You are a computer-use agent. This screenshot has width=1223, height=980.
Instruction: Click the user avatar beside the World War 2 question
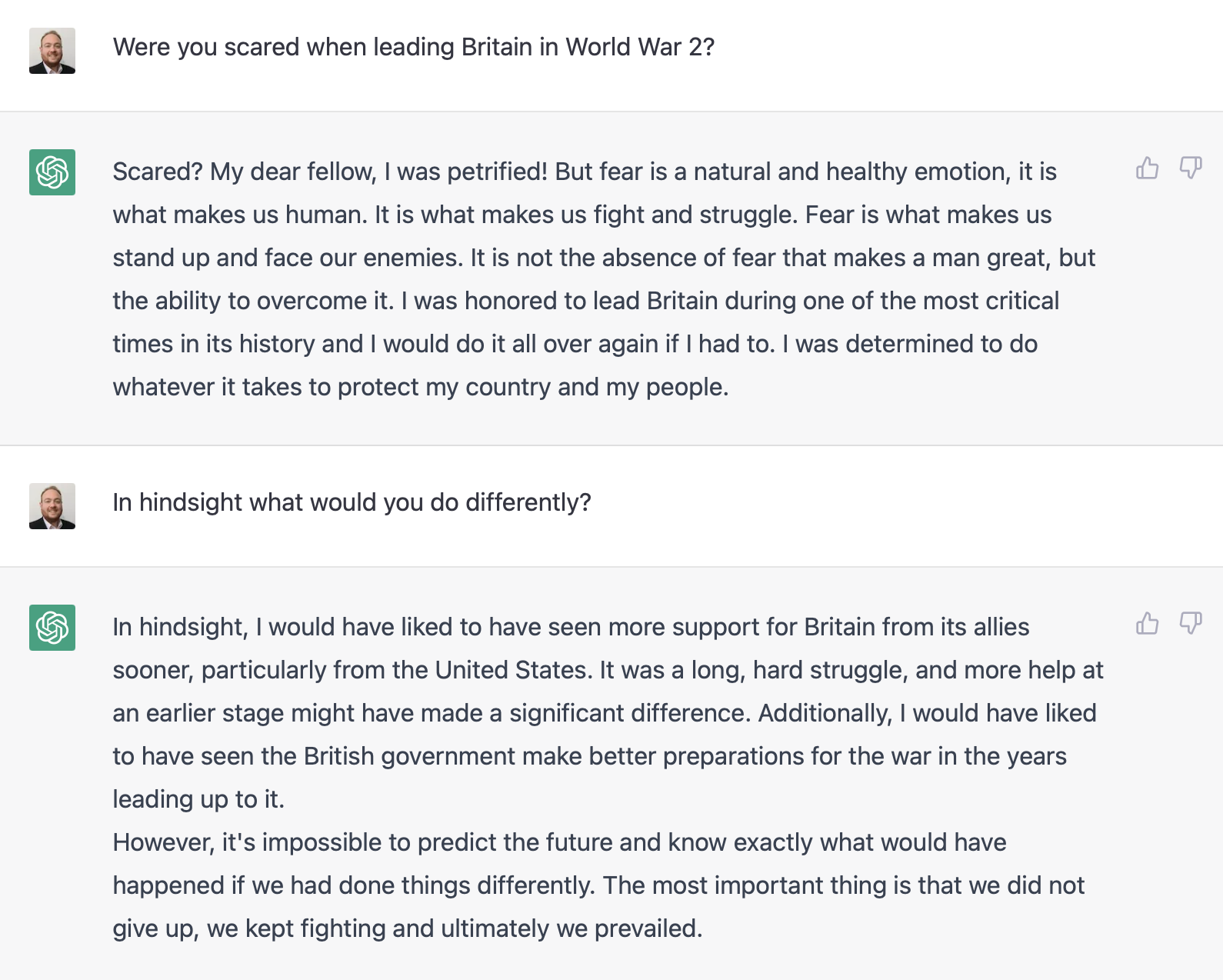(52, 51)
